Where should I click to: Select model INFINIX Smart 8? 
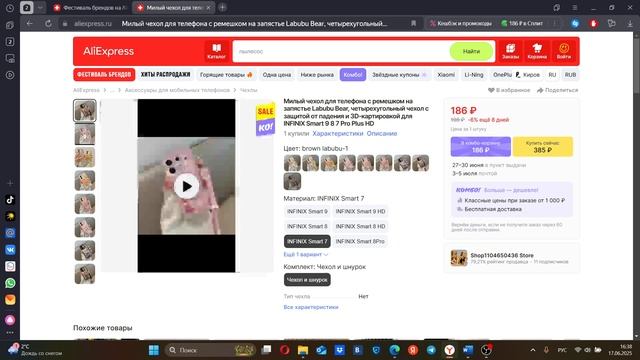pyautogui.click(x=307, y=227)
